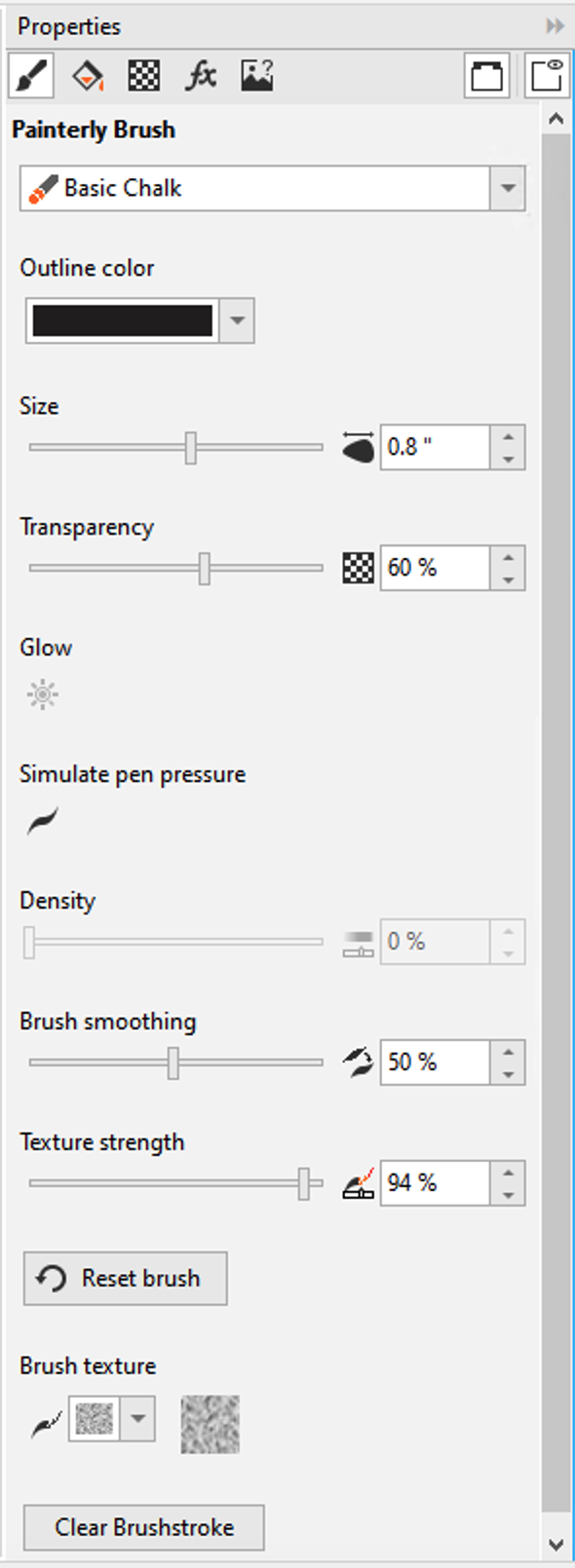The image size is (575, 1568).
Task: Switch to the Fill properties tab
Action: pos(88,76)
